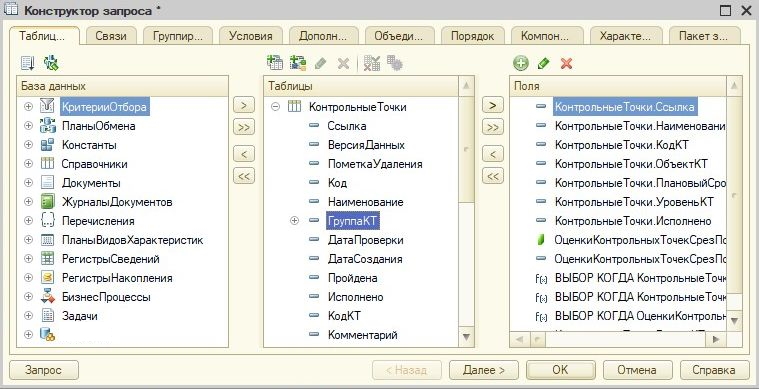This screenshot has height=389, width=759.
Task: Click the Отмена button
Action: tap(637, 370)
